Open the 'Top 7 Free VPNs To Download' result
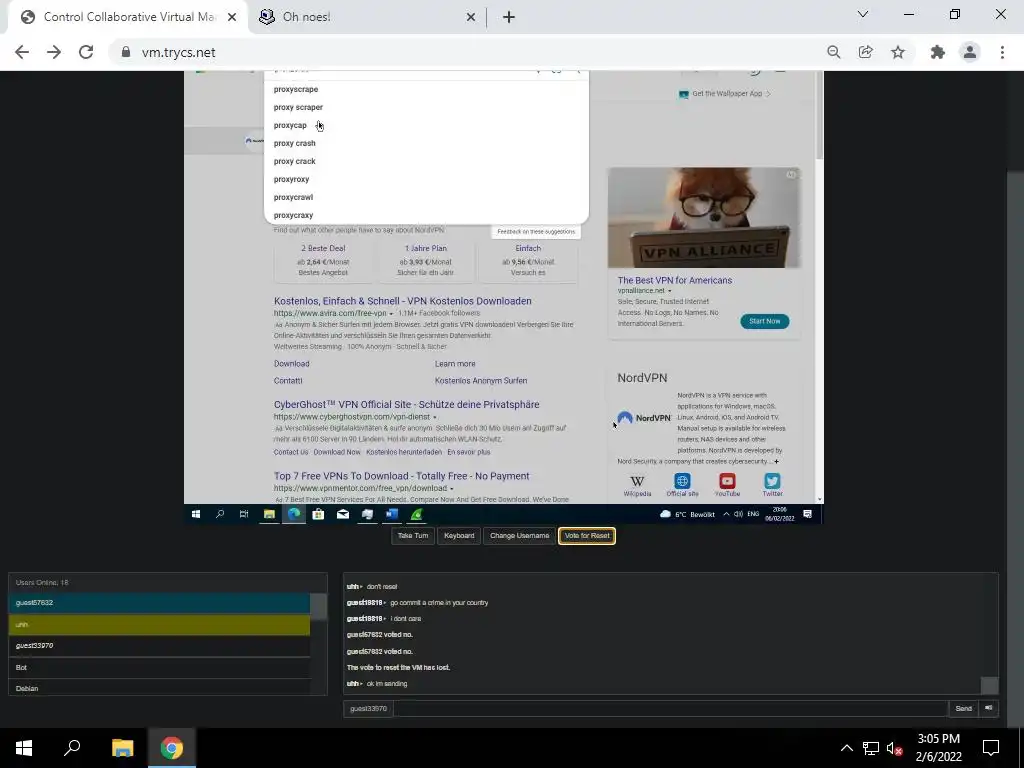The height and width of the screenshot is (768, 1024). pyautogui.click(x=402, y=476)
